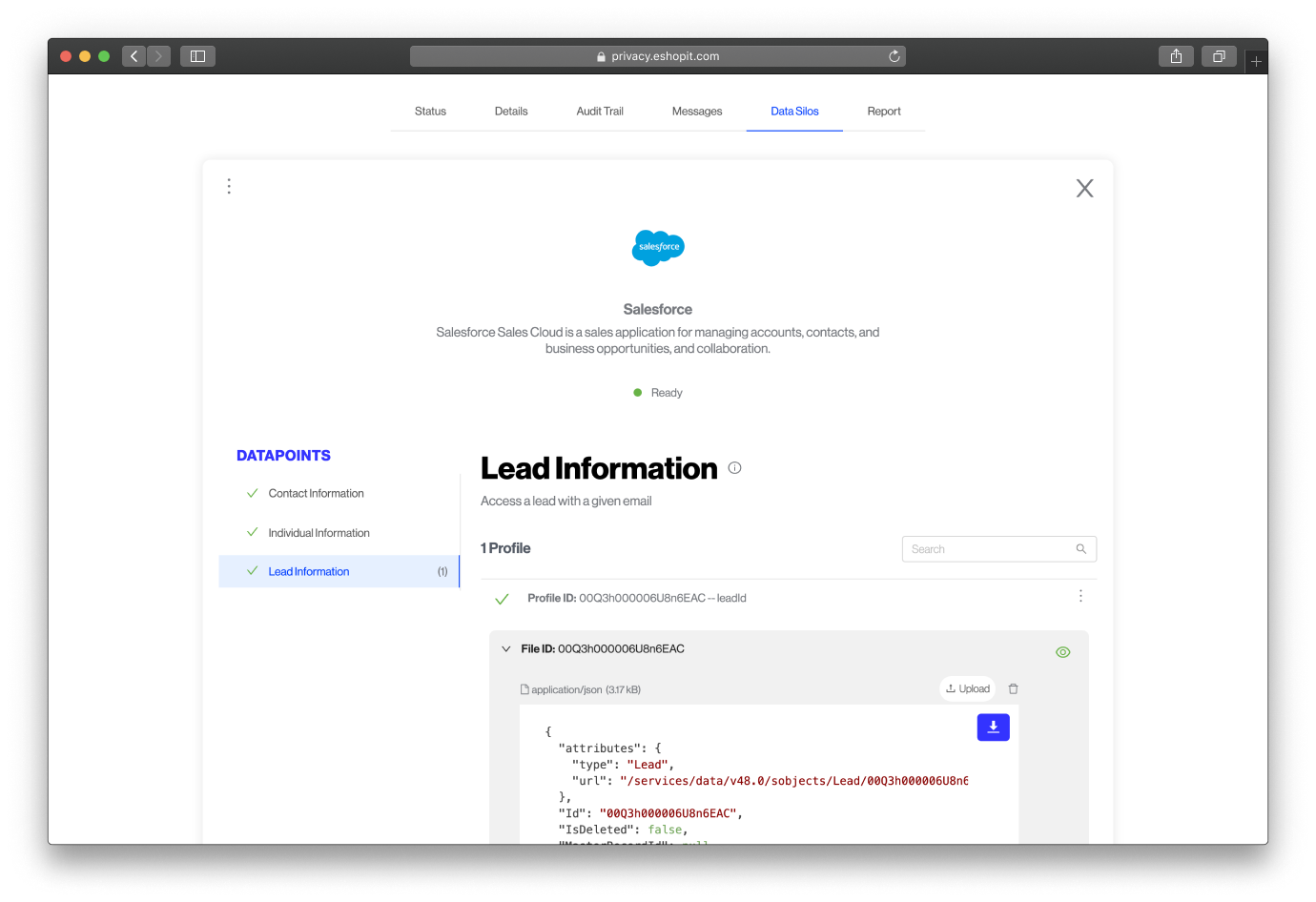Click the Ready status indicator
The width and height of the screenshot is (1316, 902).
coord(658,393)
